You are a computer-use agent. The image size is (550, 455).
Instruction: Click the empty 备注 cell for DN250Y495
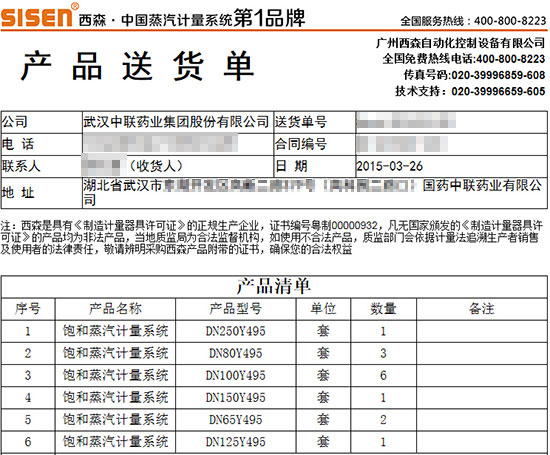point(482,331)
